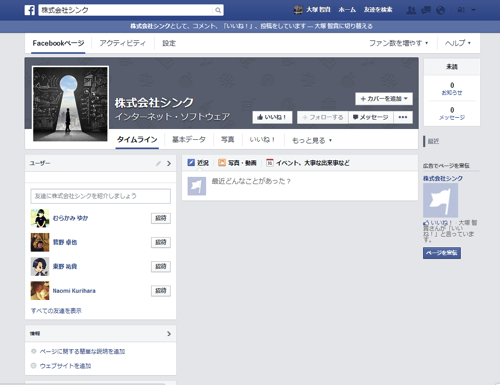
Task: Click 招待 button next to Naomi Kurihara
Action: click(x=161, y=291)
